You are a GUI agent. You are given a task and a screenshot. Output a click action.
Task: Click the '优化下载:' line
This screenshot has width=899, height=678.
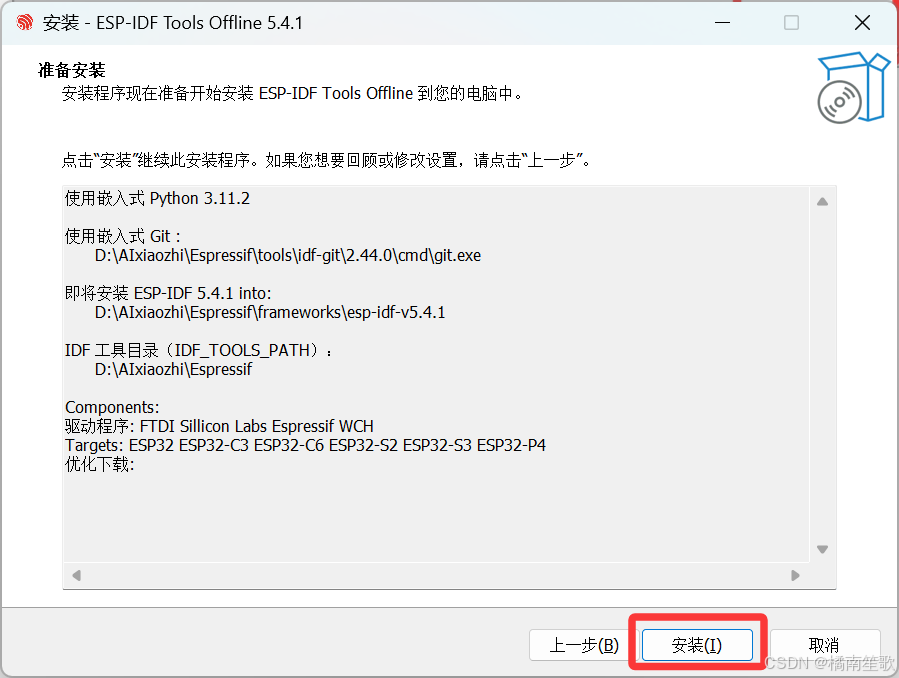pos(100,464)
